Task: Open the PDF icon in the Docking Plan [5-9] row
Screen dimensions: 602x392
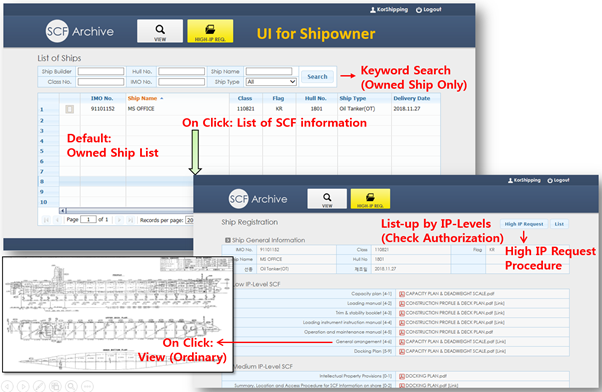Action: tap(402, 351)
